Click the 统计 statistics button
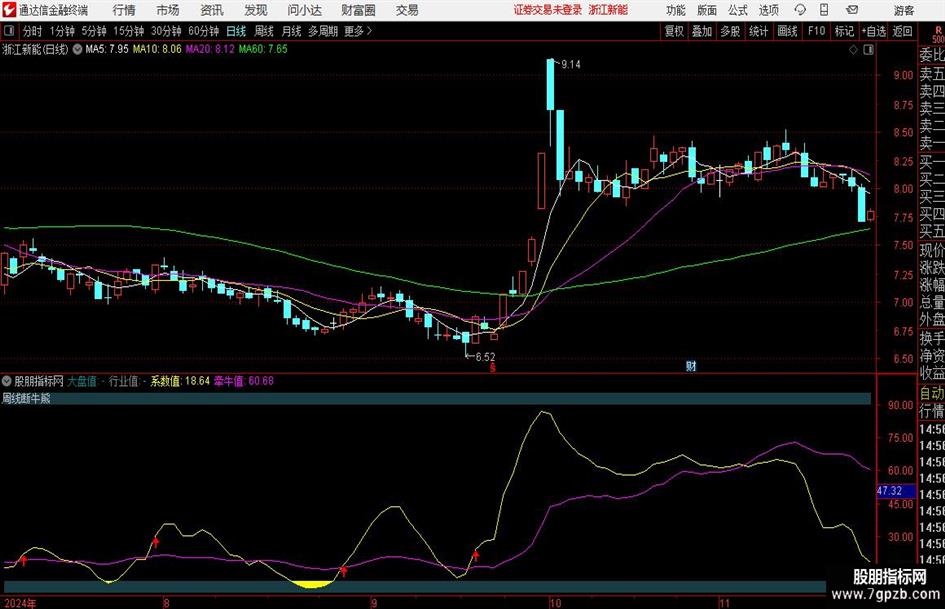 point(758,31)
